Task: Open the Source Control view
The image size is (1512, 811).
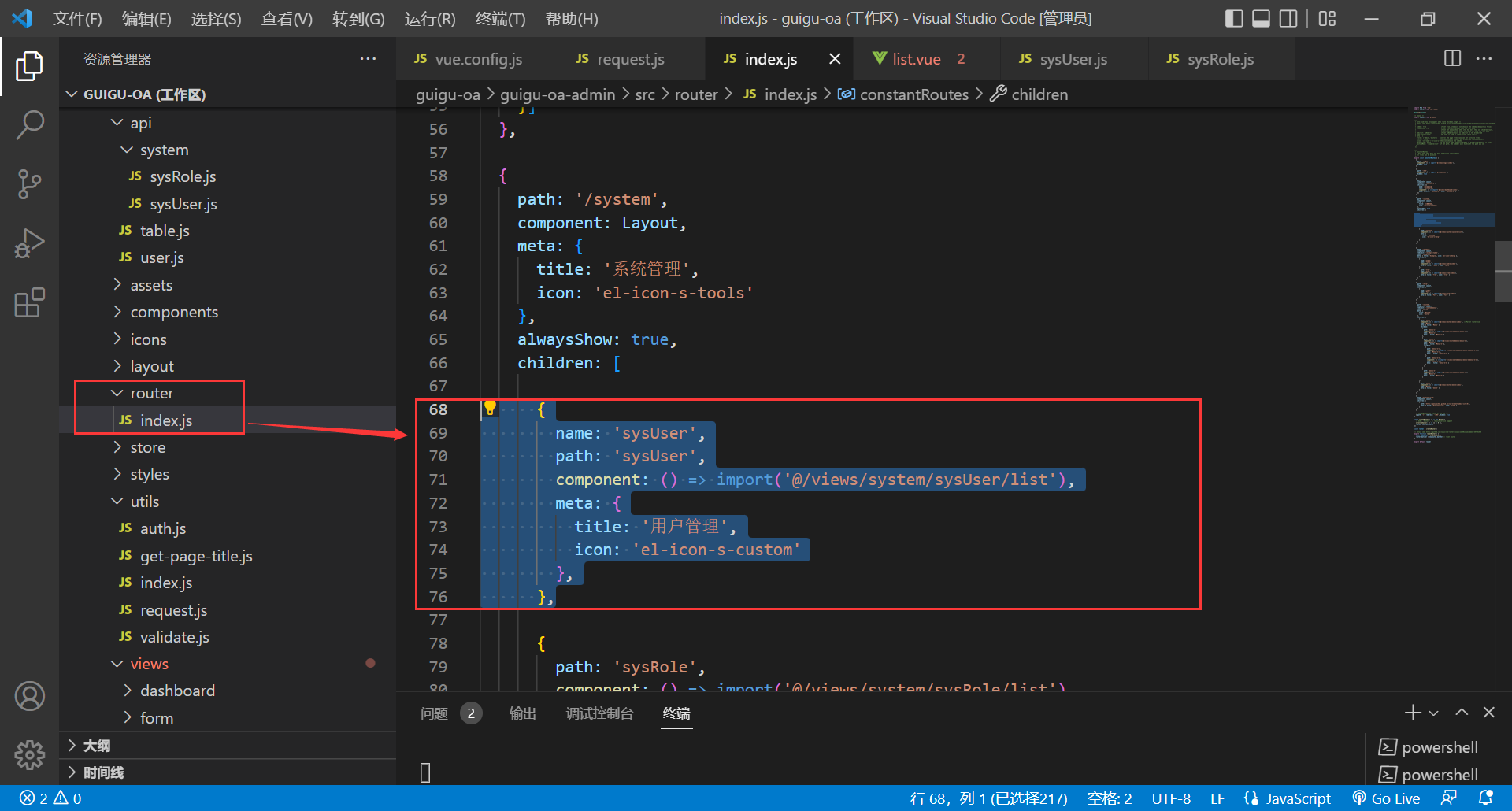Action: coord(29,184)
